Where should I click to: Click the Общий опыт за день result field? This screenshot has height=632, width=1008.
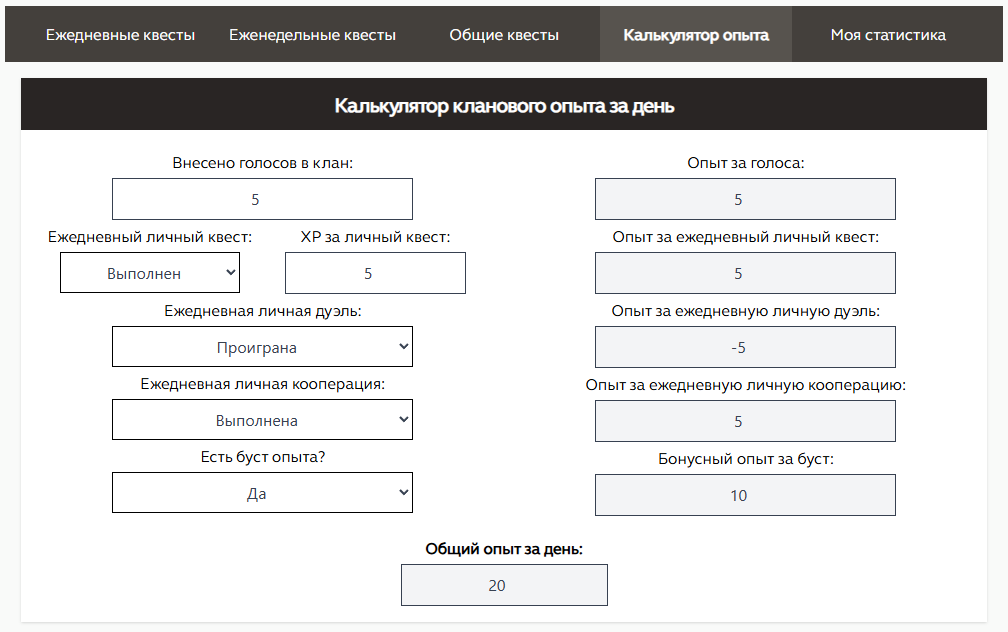pos(504,585)
